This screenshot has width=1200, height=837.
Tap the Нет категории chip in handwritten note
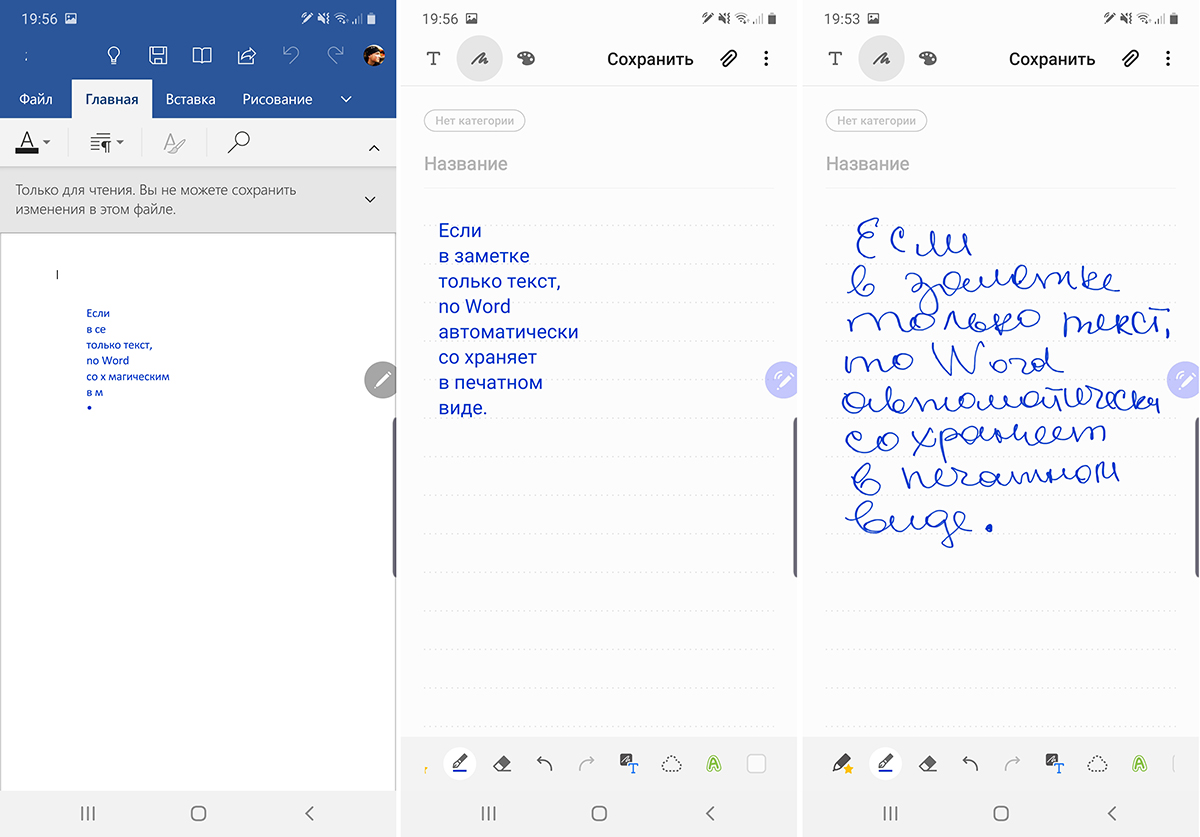[x=876, y=121]
